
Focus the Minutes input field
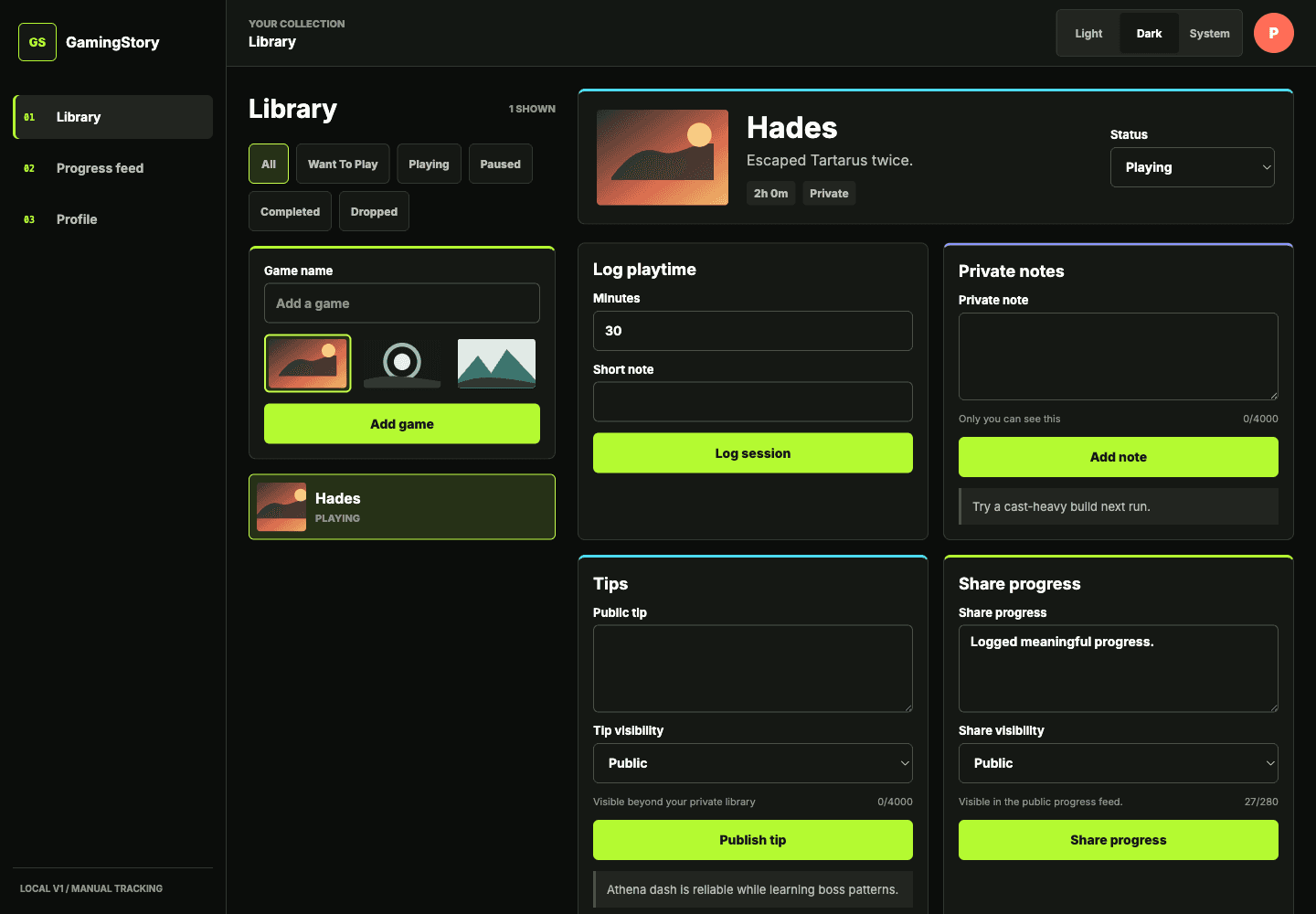click(x=753, y=331)
